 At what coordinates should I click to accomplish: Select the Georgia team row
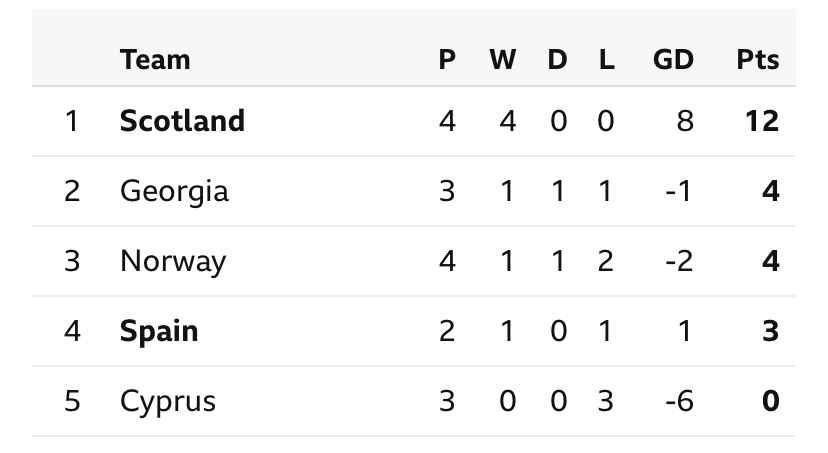tap(174, 191)
